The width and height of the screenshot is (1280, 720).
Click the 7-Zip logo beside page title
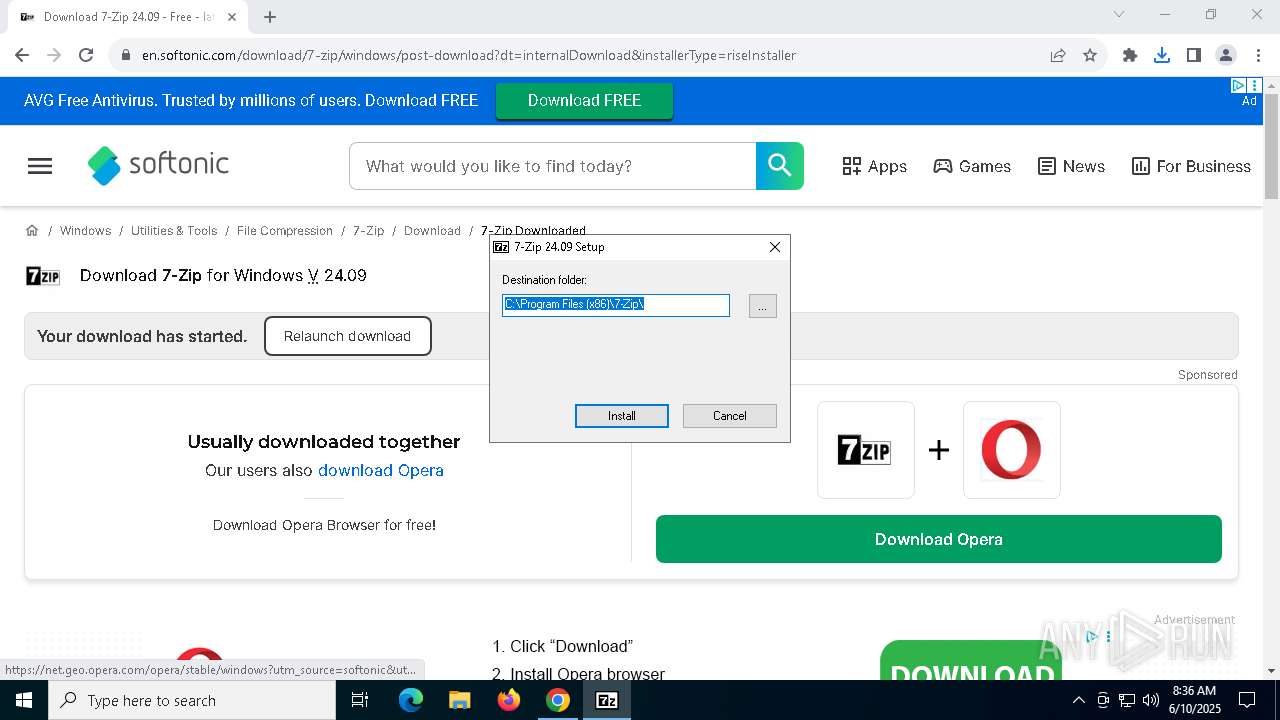[x=43, y=276]
